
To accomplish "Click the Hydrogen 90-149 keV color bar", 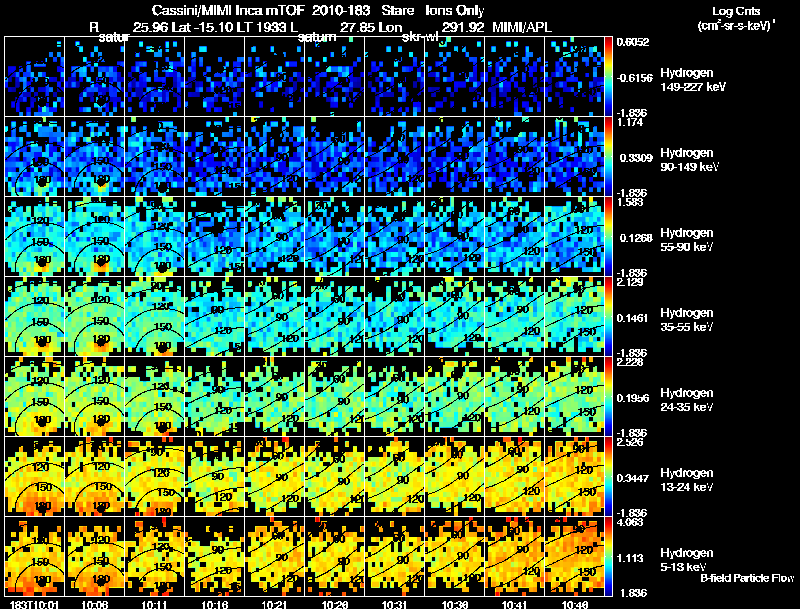I will point(608,157).
